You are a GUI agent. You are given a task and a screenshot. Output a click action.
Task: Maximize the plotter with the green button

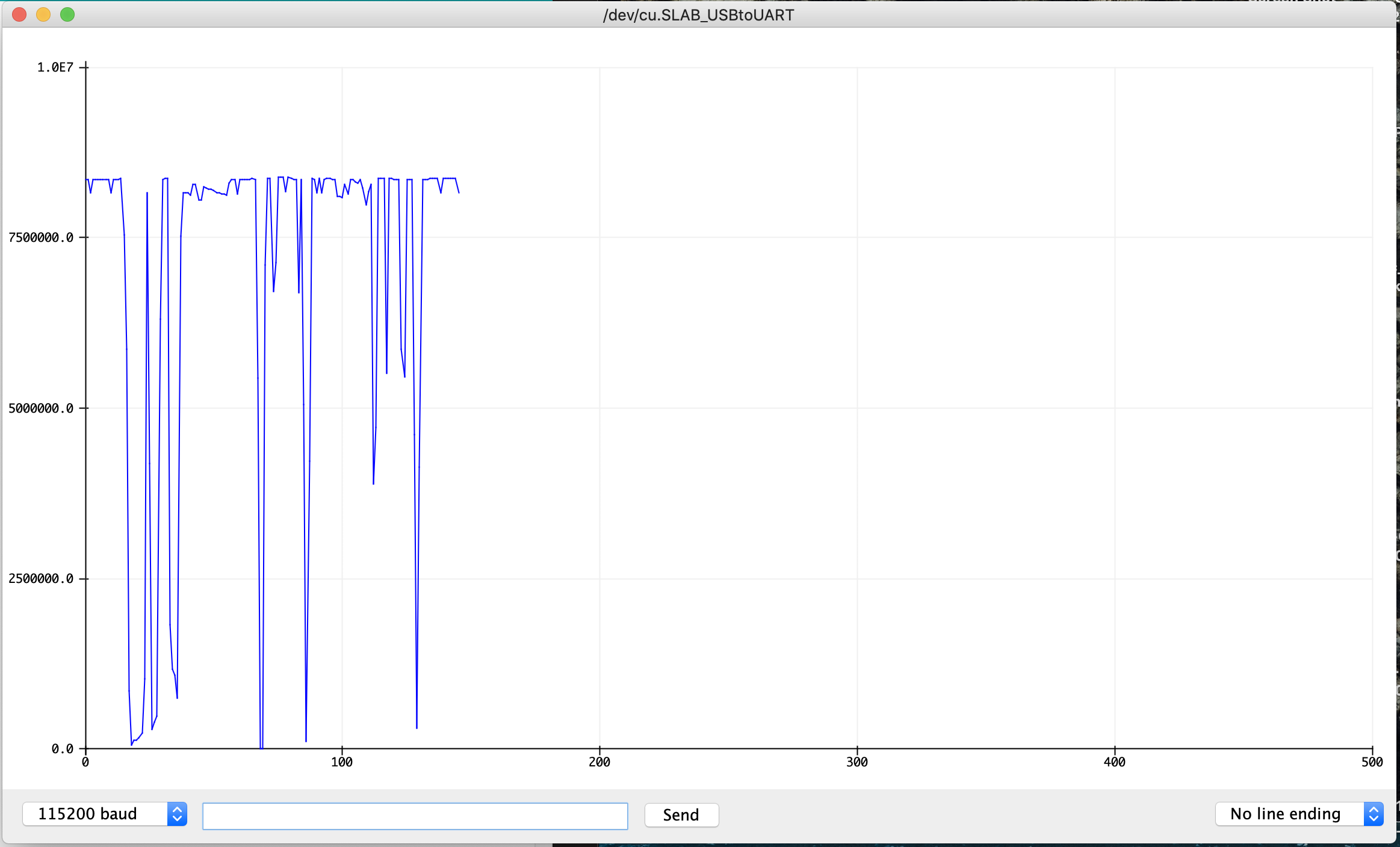coord(67,14)
